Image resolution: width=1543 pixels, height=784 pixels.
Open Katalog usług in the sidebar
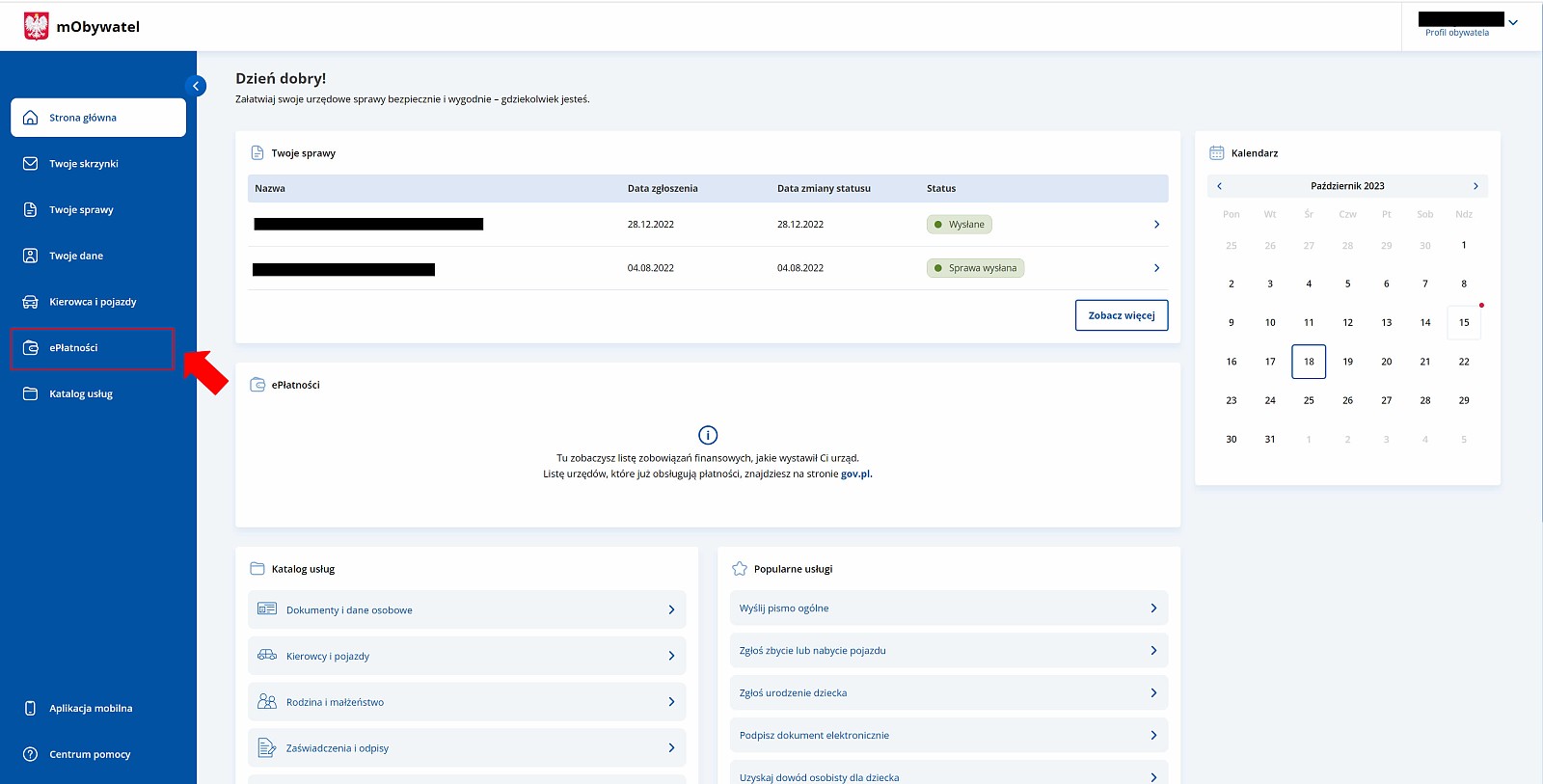[81, 393]
